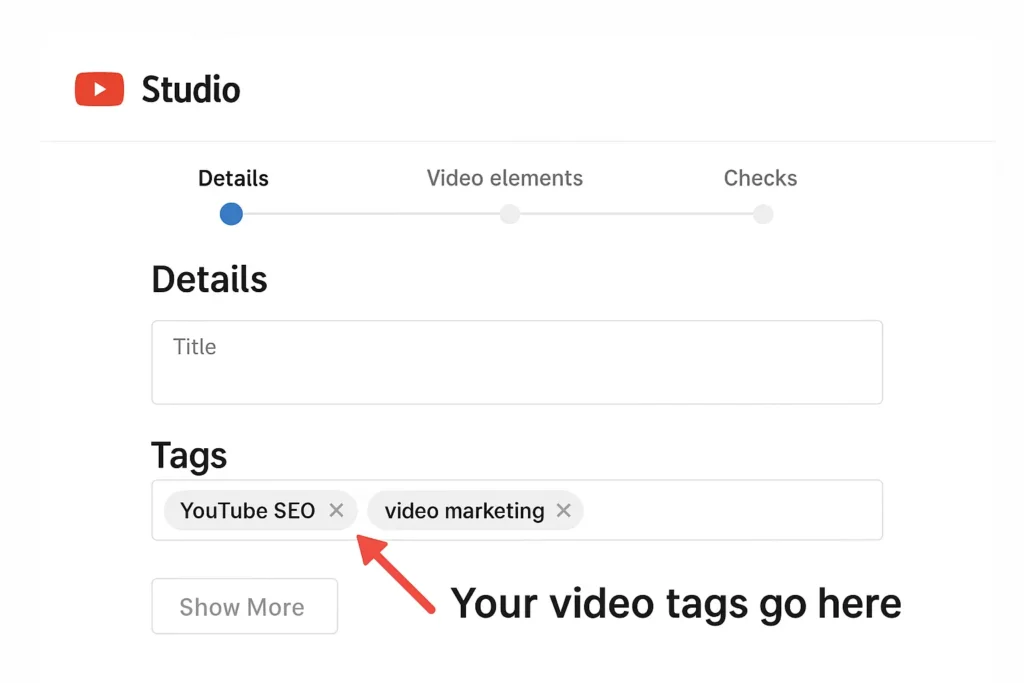Remove the video marketing tag

click(x=564, y=510)
